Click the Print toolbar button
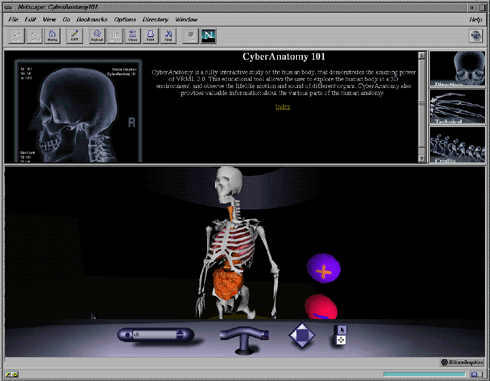The width and height of the screenshot is (490, 381). (x=150, y=36)
